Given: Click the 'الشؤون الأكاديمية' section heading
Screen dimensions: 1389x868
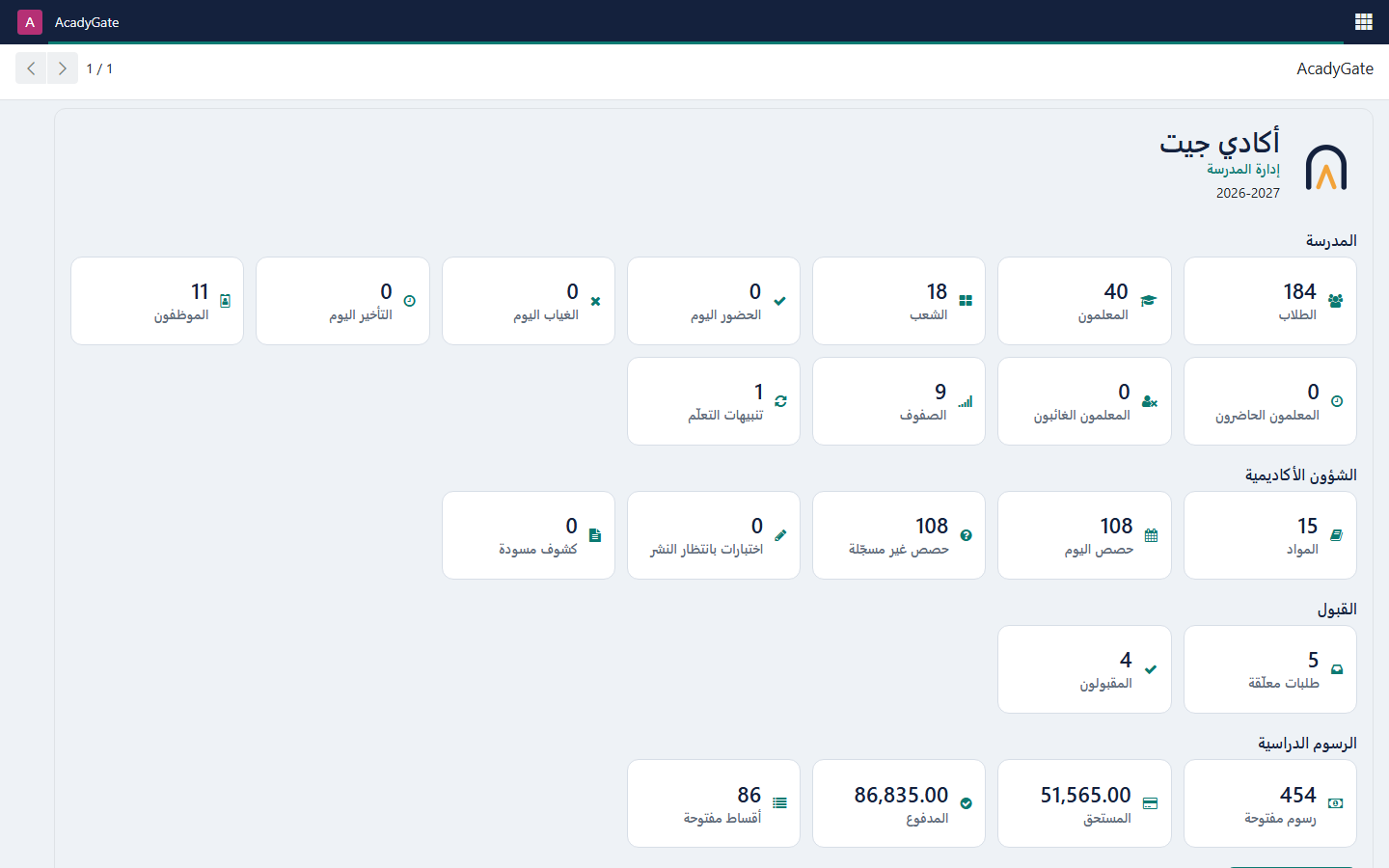Looking at the screenshot, I should [1300, 475].
